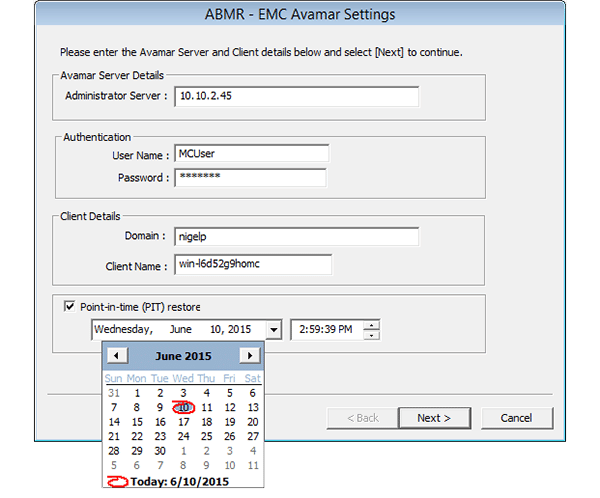The height and width of the screenshot is (498, 600).
Task: Decrease time with the down spinner
Action: pyautogui.click(x=371, y=336)
